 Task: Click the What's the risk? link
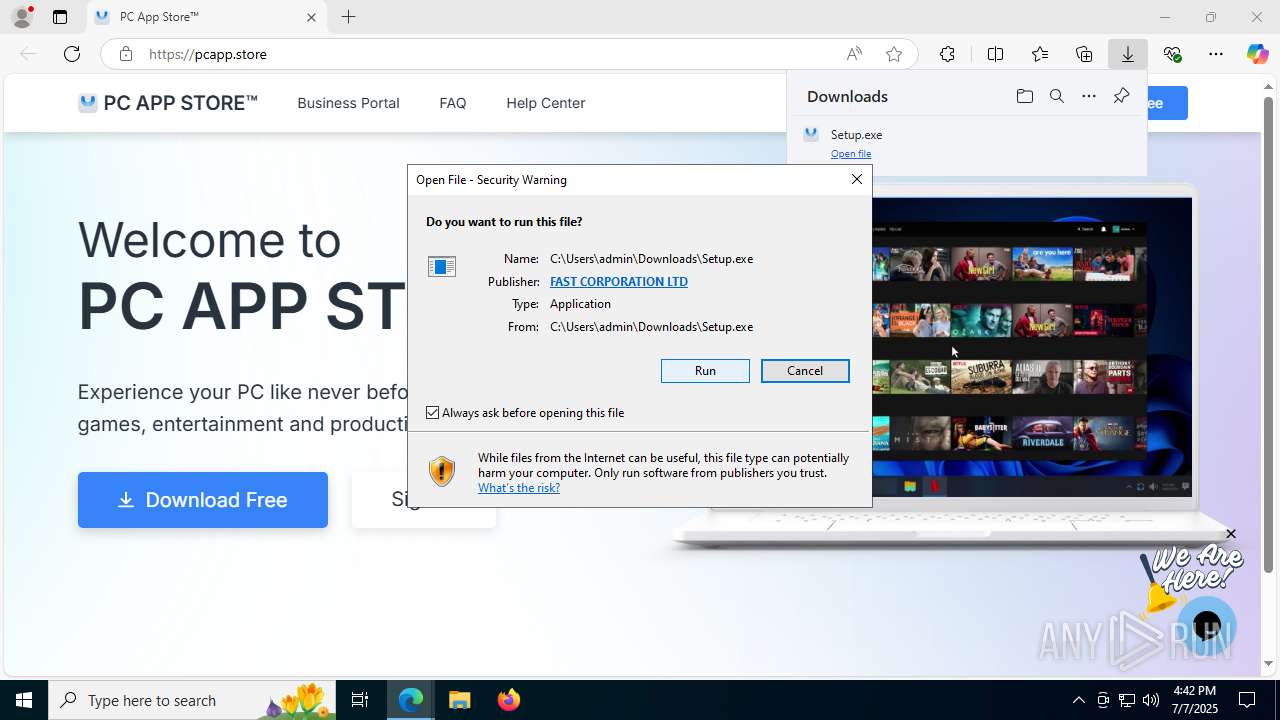point(519,488)
